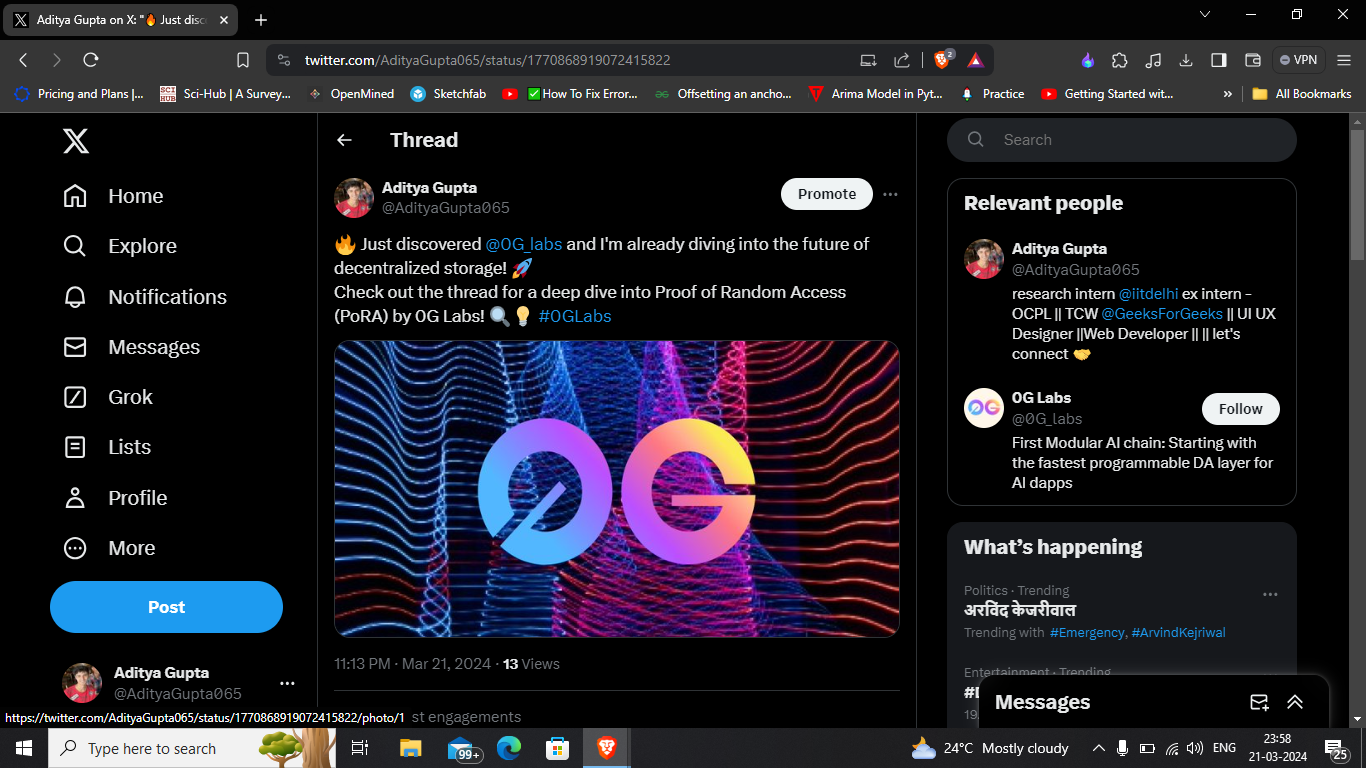Open the @iitdelhi link in the bio
This screenshot has width=1366, height=768.
[x=1148, y=294]
